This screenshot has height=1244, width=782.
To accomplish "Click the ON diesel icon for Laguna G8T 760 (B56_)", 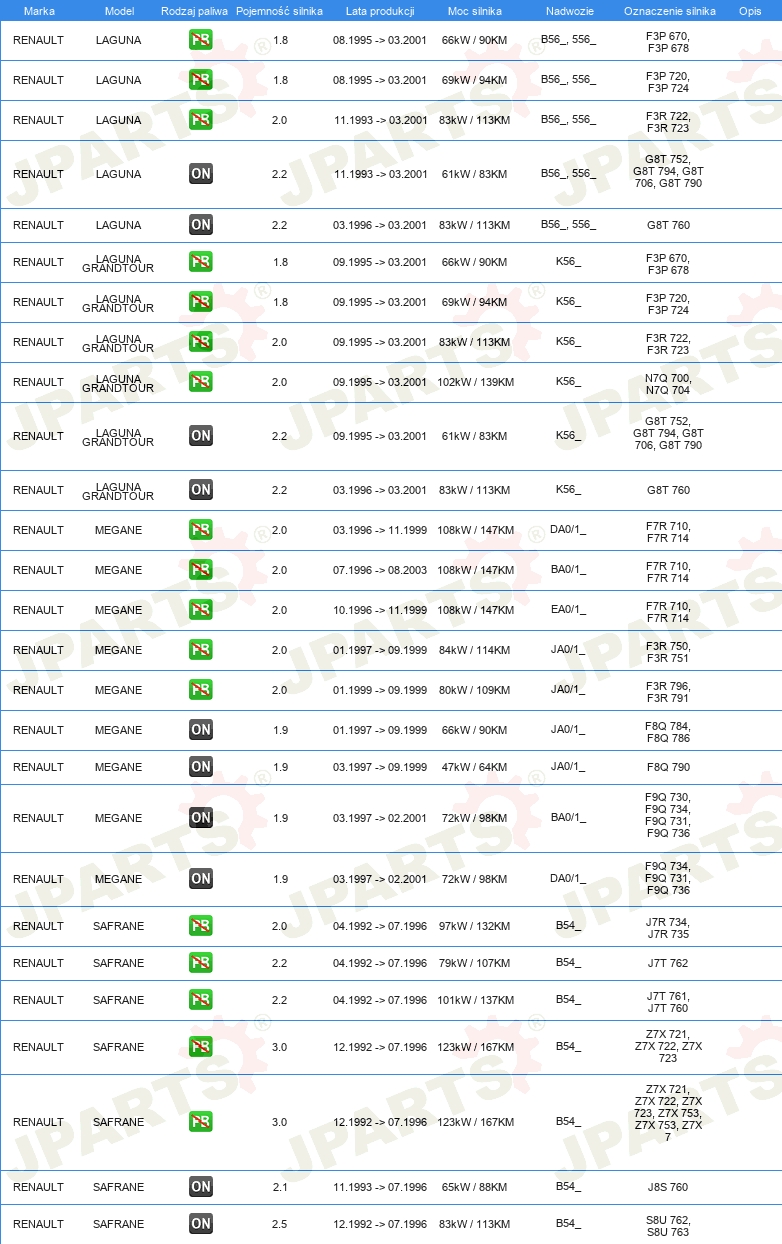I will click(201, 225).
